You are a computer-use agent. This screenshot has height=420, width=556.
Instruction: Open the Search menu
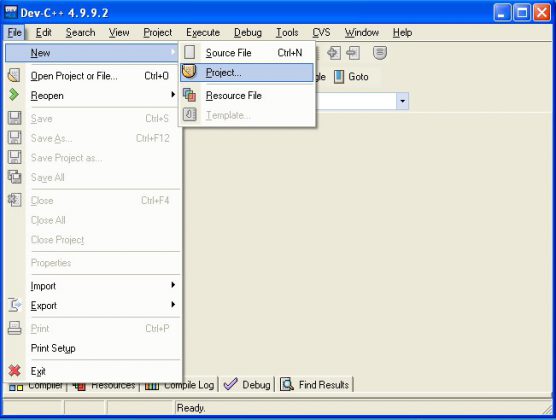click(80, 33)
